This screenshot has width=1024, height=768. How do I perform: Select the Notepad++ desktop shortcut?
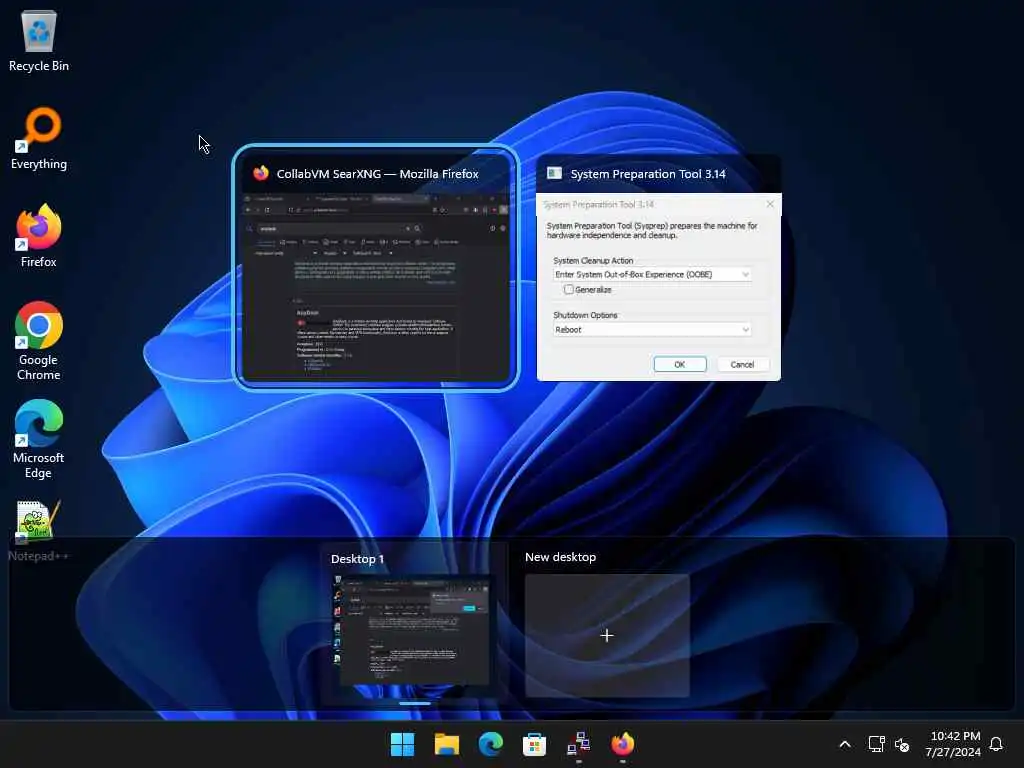click(x=39, y=530)
